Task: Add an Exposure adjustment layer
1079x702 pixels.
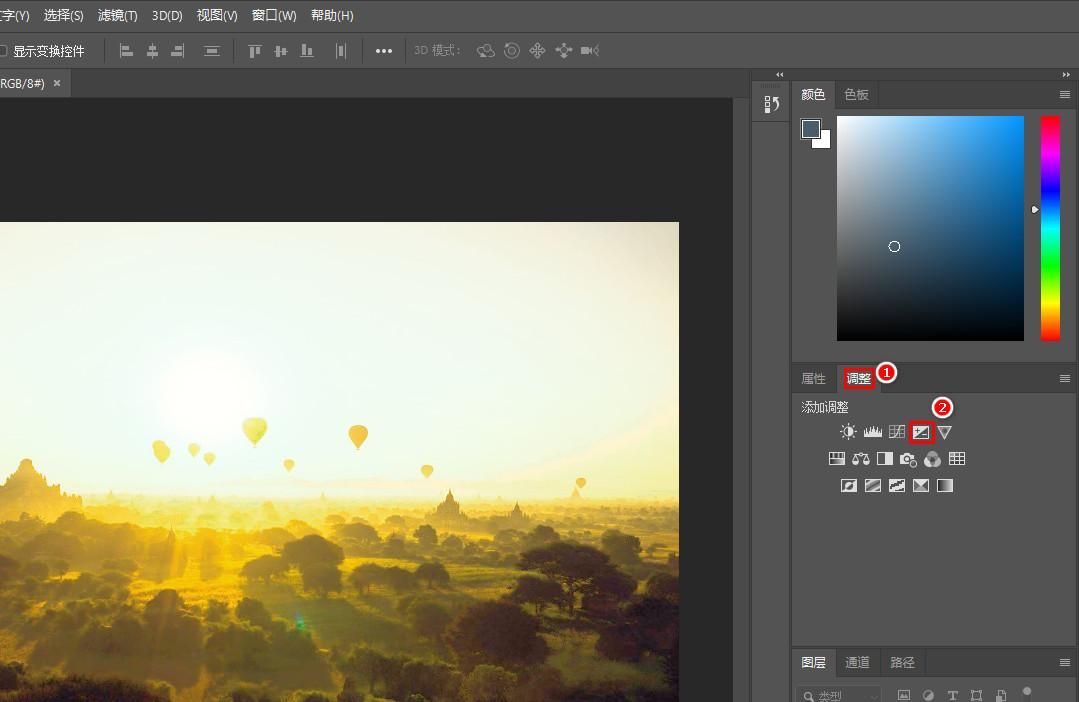Action: tap(921, 432)
